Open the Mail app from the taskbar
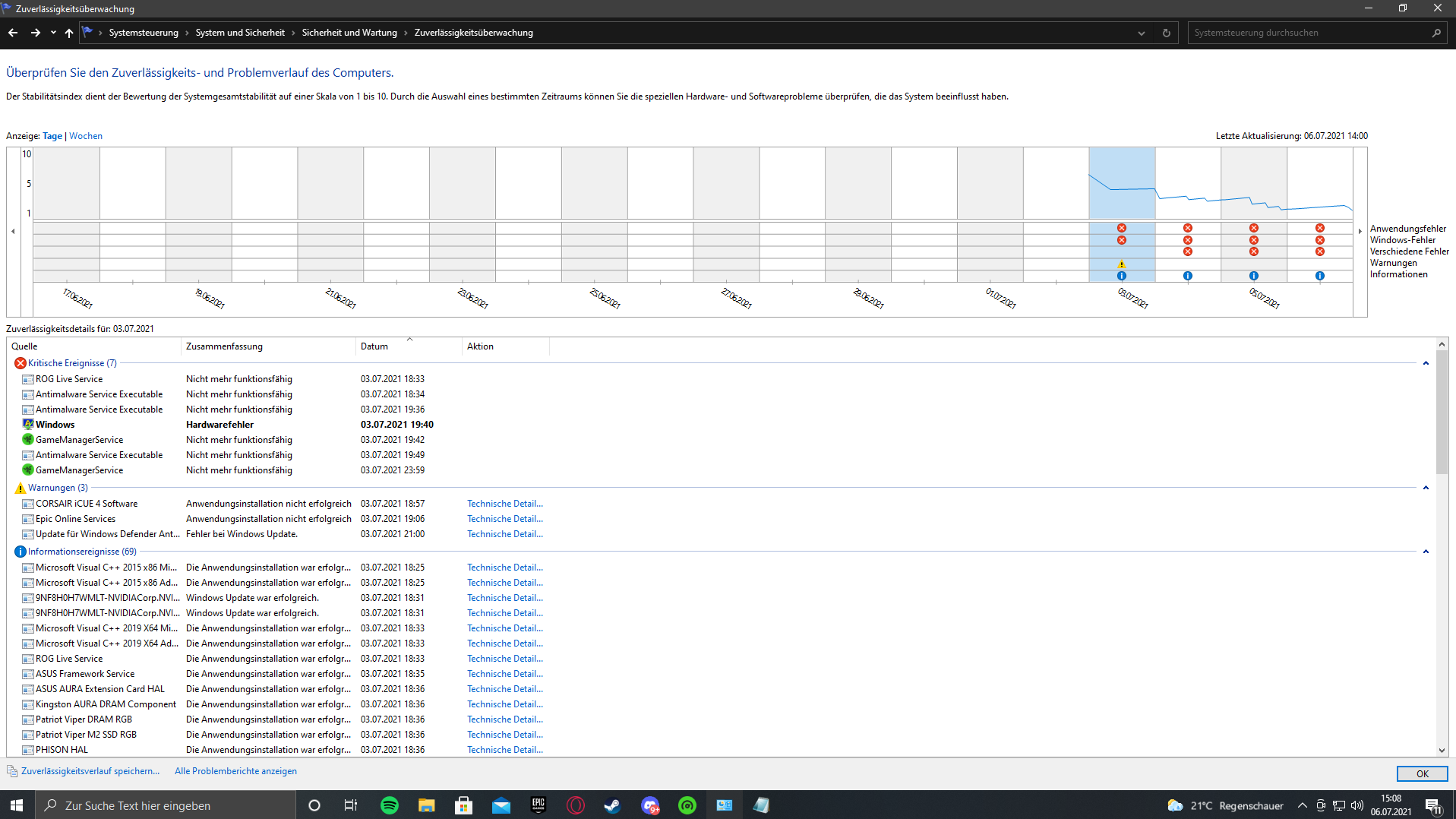The image size is (1456, 819). click(501, 805)
